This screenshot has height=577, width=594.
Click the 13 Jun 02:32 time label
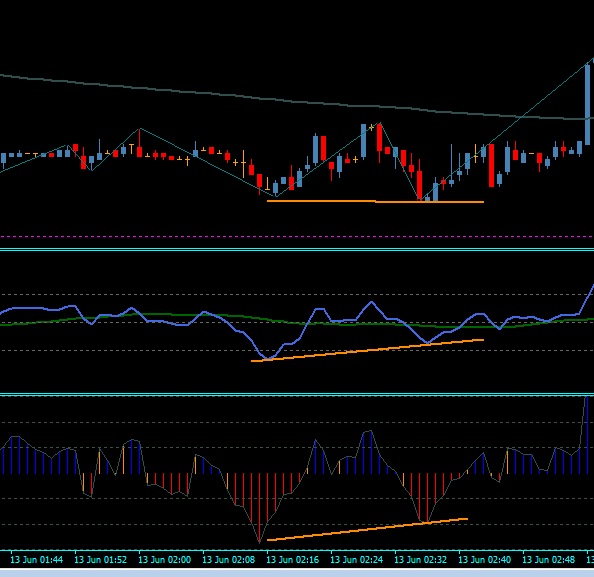(420, 560)
